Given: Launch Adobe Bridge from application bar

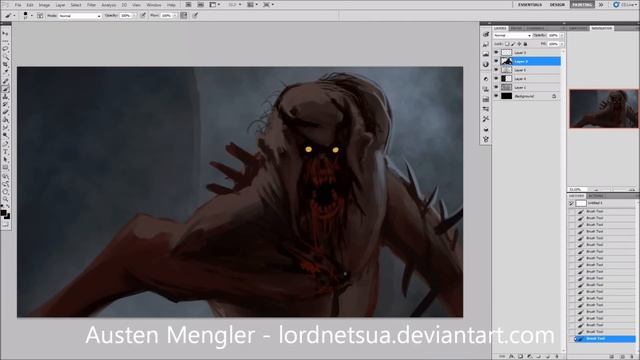Looking at the screenshot, I should tap(189, 5).
